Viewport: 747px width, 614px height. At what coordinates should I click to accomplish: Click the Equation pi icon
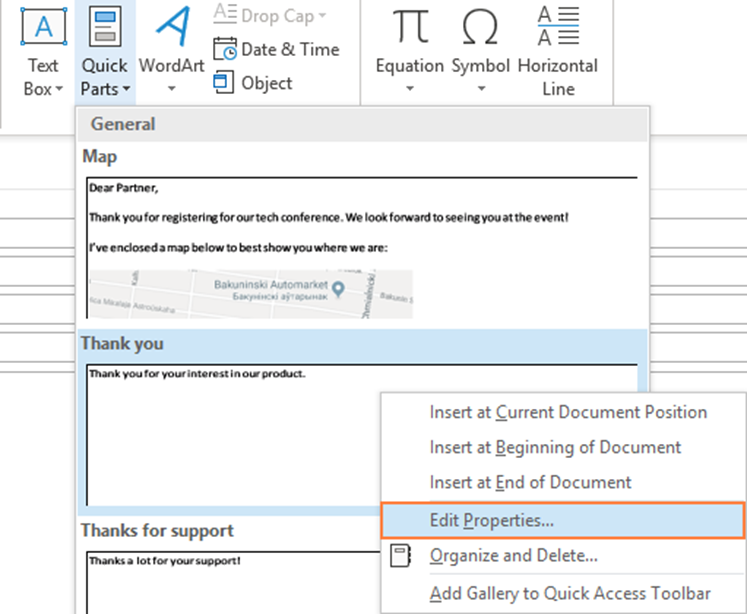[x=410, y=27]
